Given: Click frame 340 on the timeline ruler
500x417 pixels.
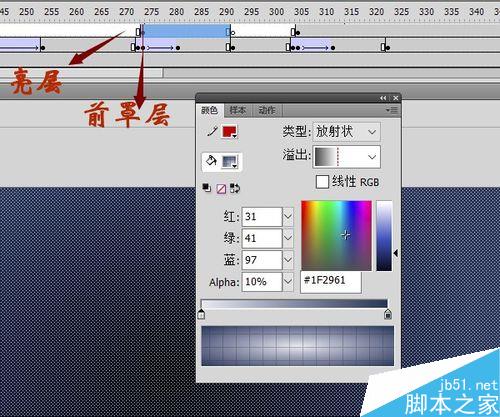Looking at the screenshot, I should (476, 12).
